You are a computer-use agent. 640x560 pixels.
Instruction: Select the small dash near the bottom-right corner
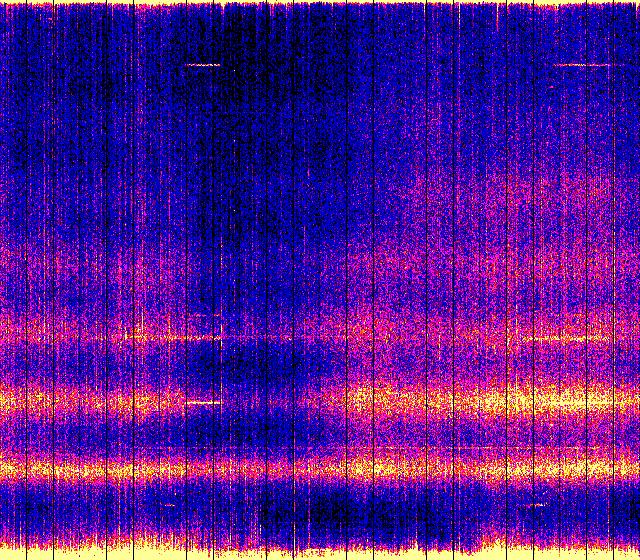(535, 505)
